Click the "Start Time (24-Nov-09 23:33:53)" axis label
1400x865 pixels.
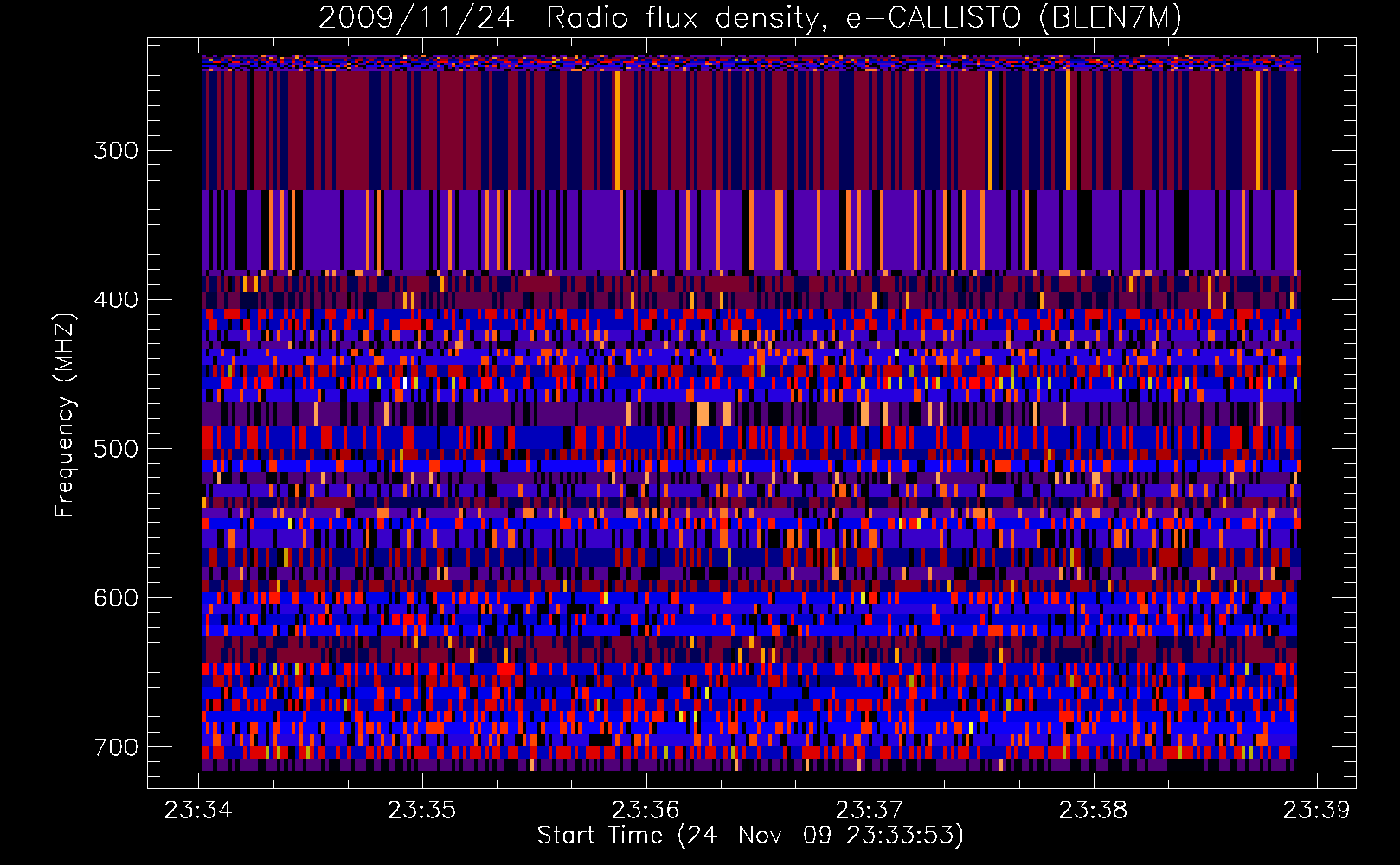click(x=750, y=836)
